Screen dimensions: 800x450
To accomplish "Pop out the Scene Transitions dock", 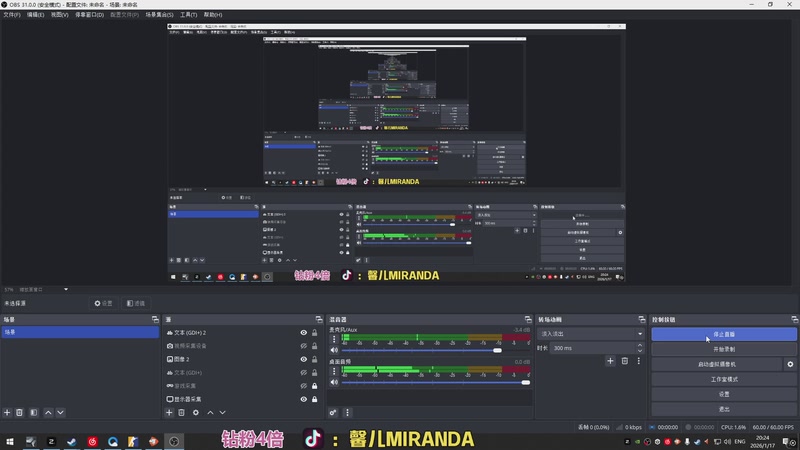I will [x=642, y=319].
